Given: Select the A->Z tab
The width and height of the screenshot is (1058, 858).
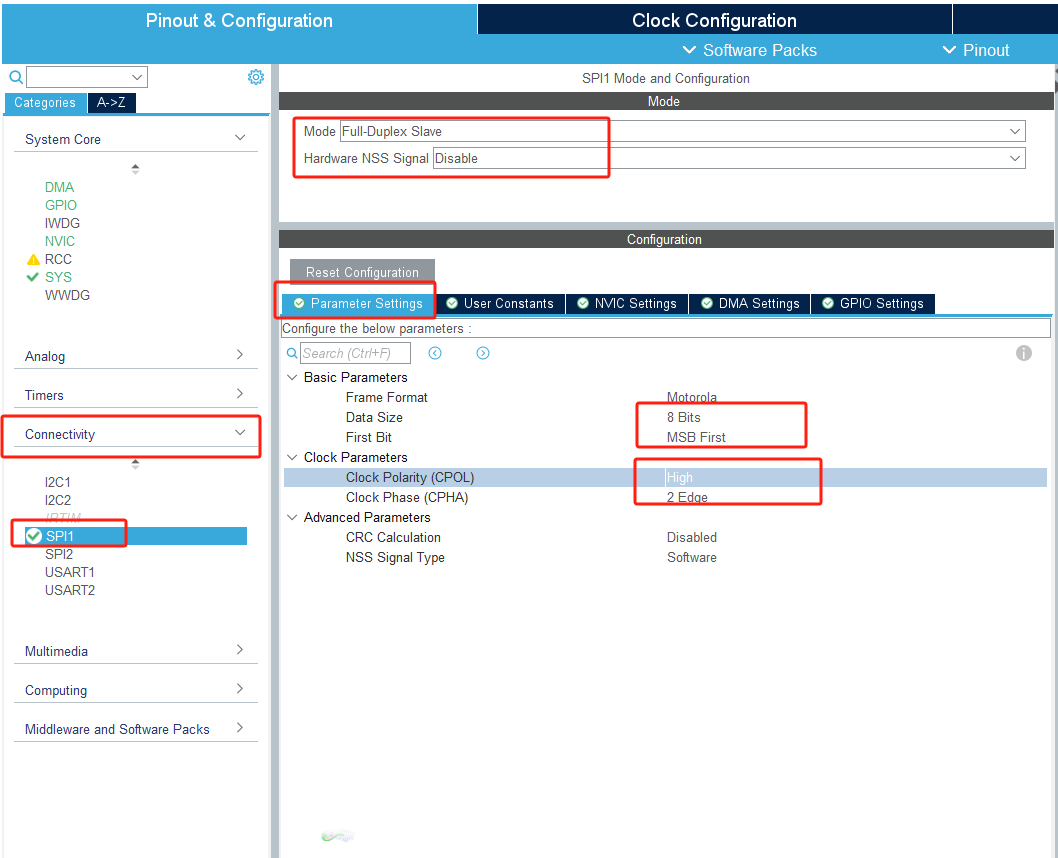Looking at the screenshot, I should click(111, 103).
